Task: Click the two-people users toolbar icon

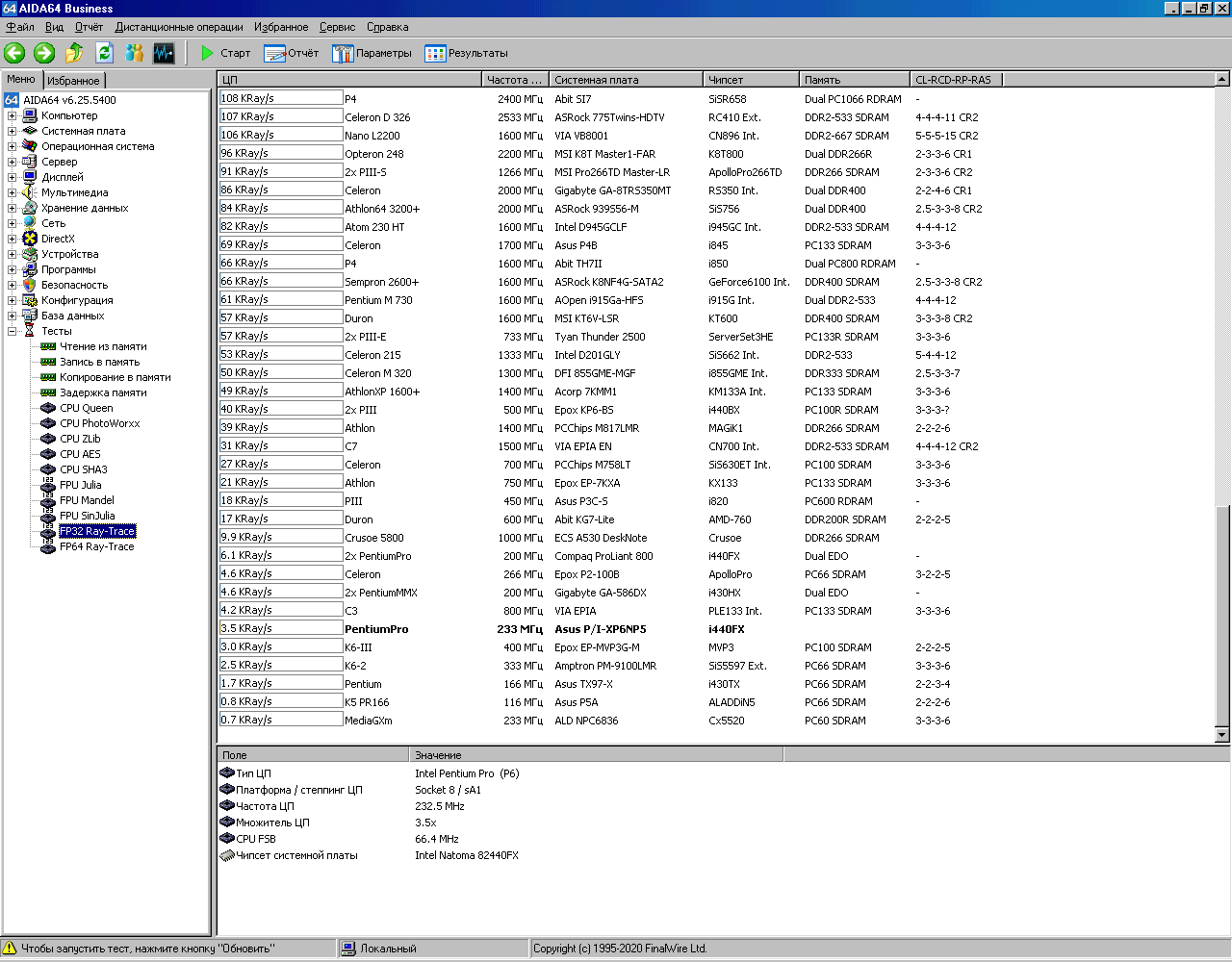Action: coord(134,53)
